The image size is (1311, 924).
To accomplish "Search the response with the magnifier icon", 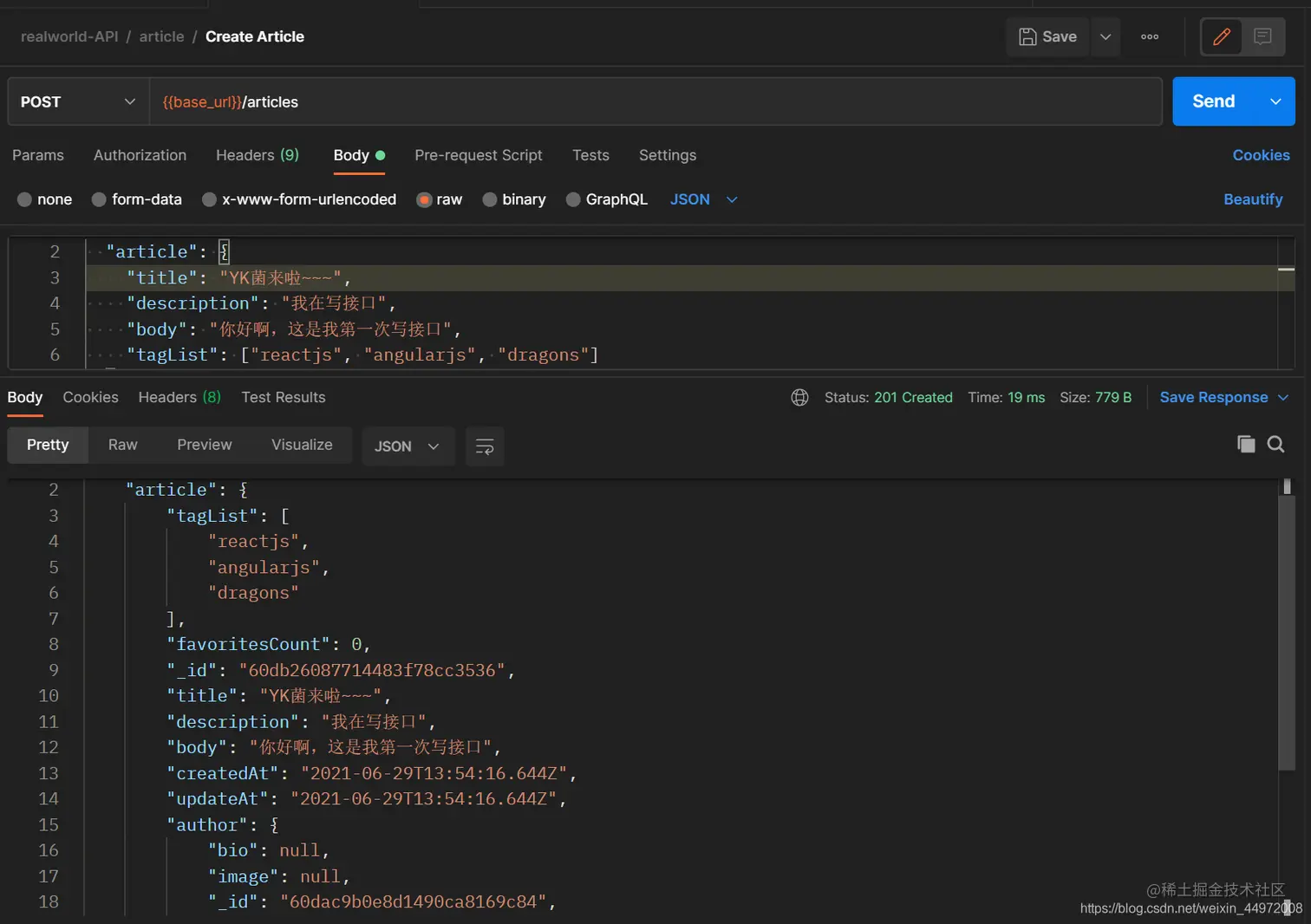I will coord(1275,444).
